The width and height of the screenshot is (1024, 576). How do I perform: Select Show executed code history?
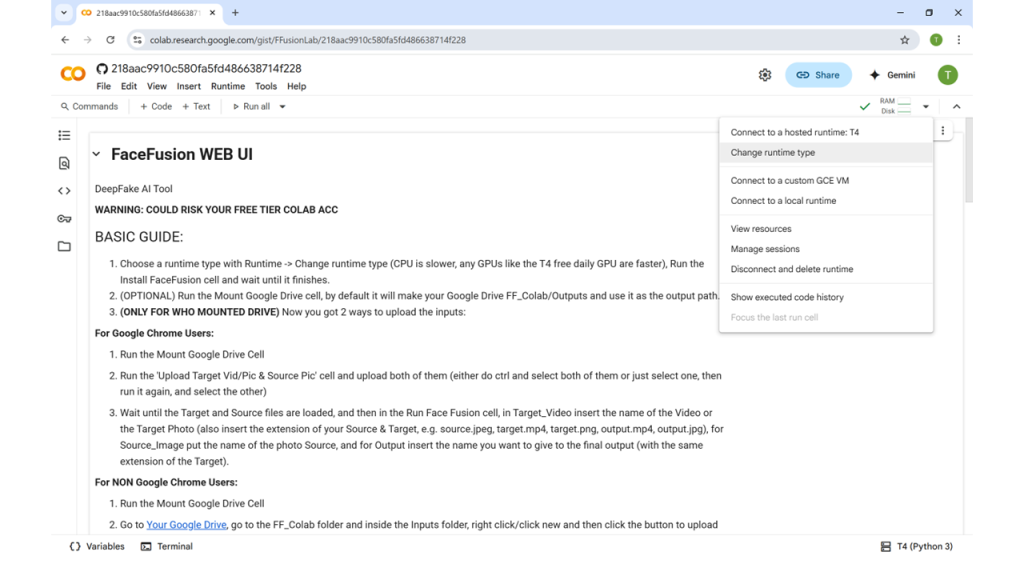point(826,297)
